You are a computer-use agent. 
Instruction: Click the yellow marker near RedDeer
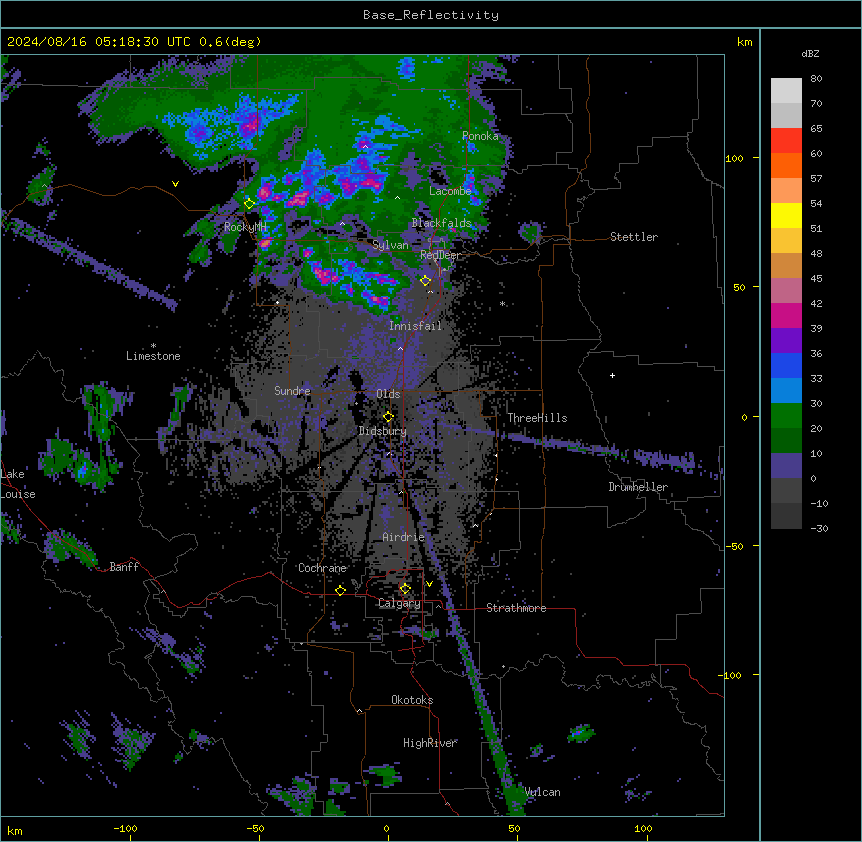click(425, 281)
